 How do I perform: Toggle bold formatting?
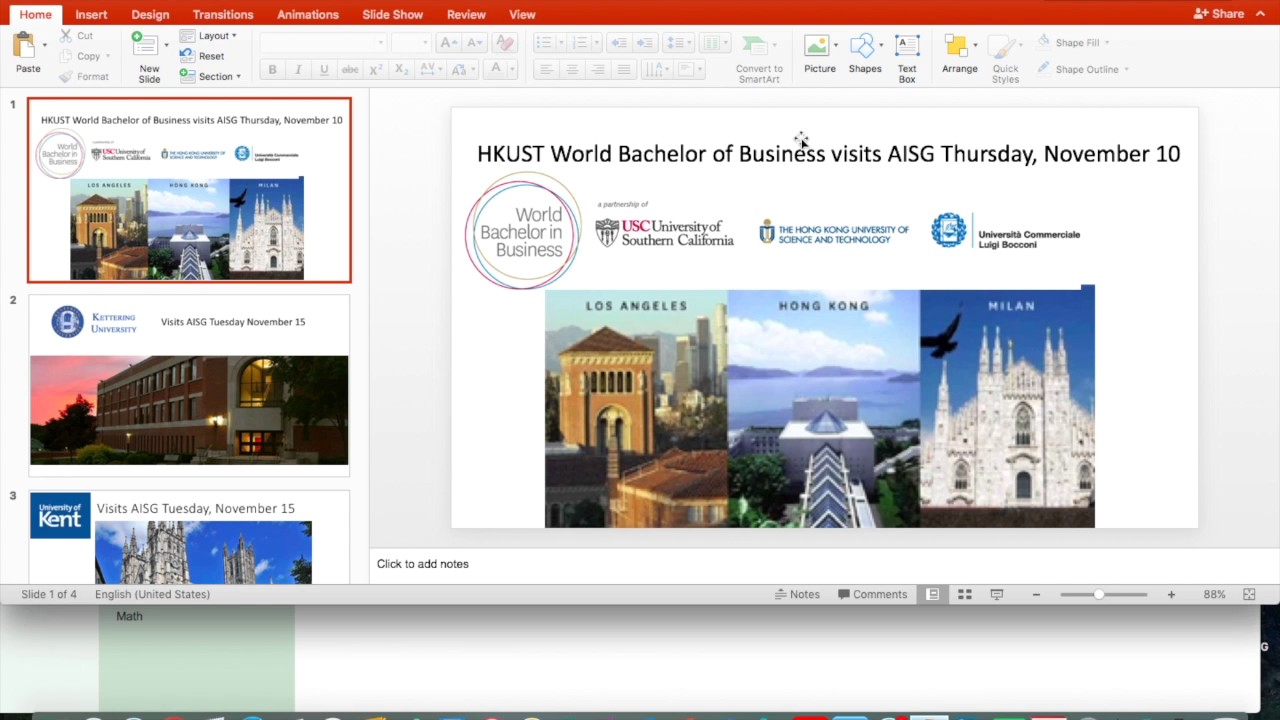click(272, 70)
